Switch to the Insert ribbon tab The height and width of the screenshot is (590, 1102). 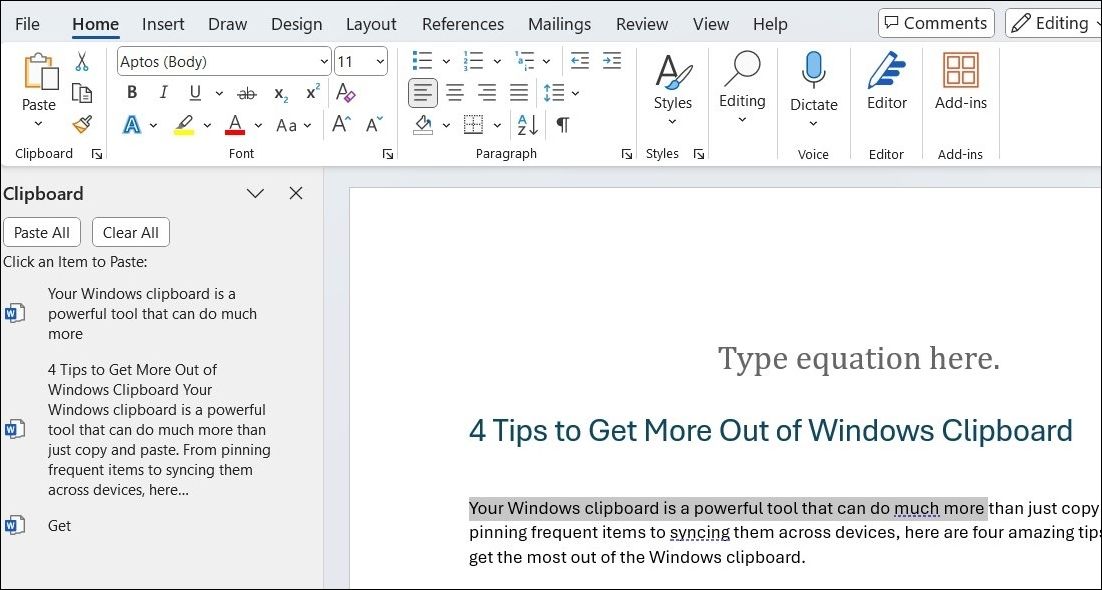(163, 23)
